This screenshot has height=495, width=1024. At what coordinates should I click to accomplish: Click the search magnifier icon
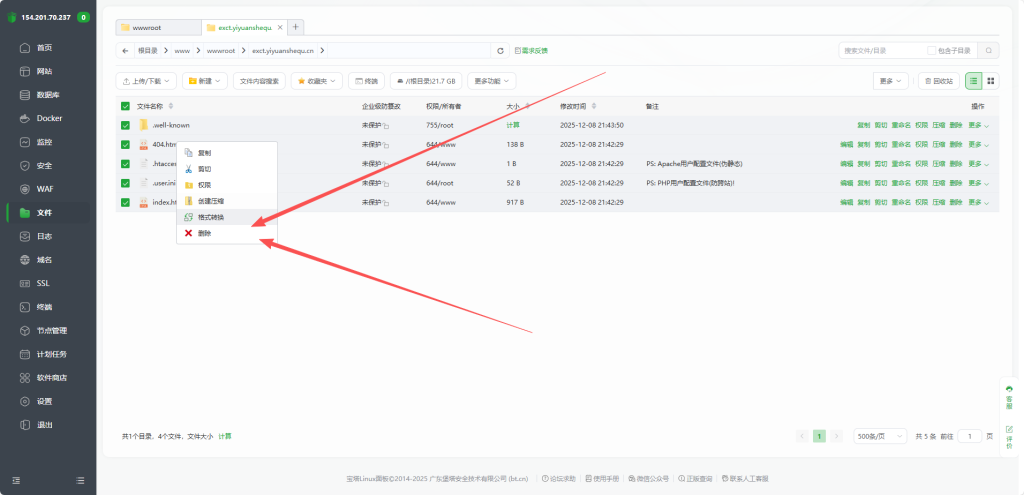(988, 50)
